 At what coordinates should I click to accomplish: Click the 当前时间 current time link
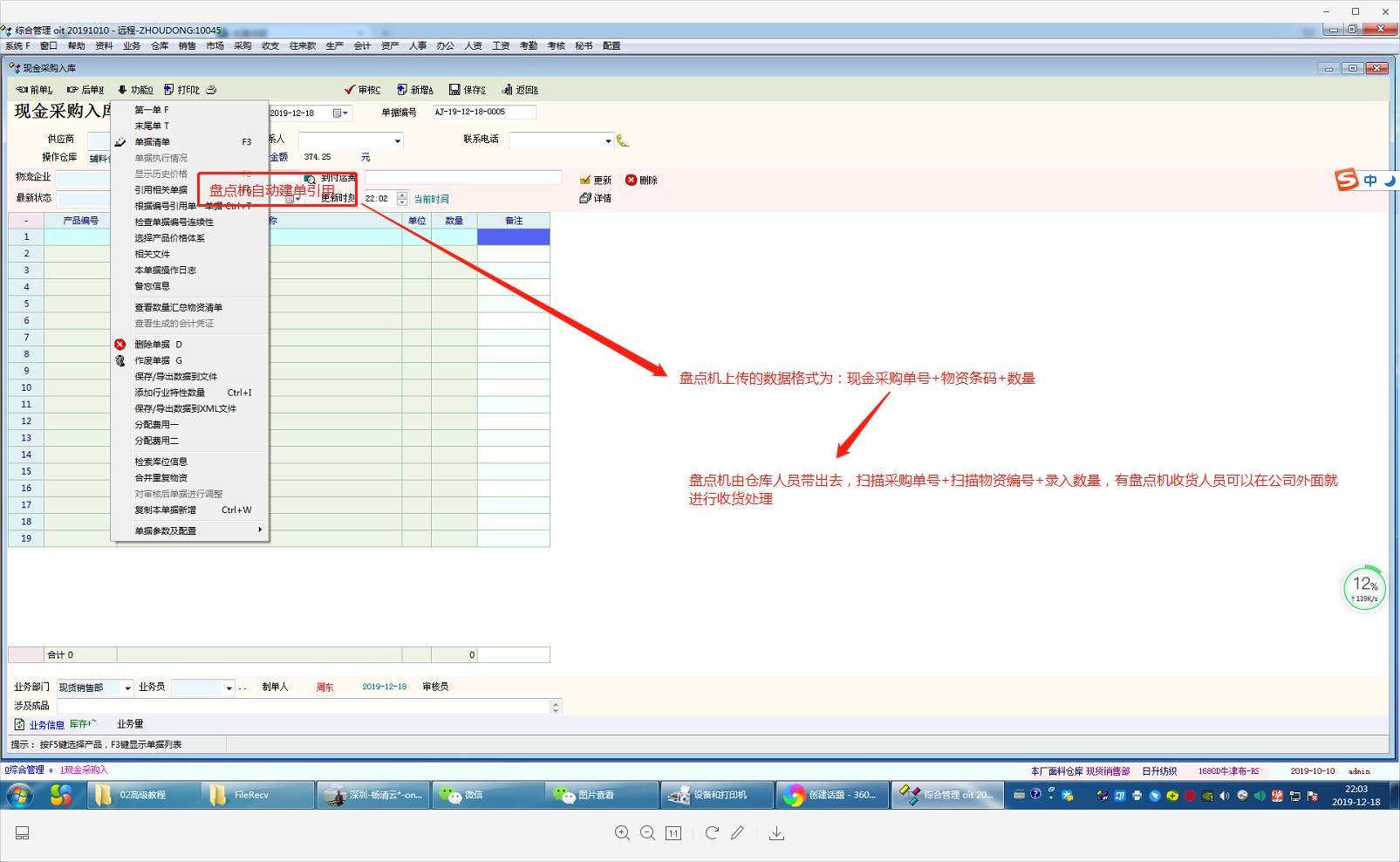(431, 199)
